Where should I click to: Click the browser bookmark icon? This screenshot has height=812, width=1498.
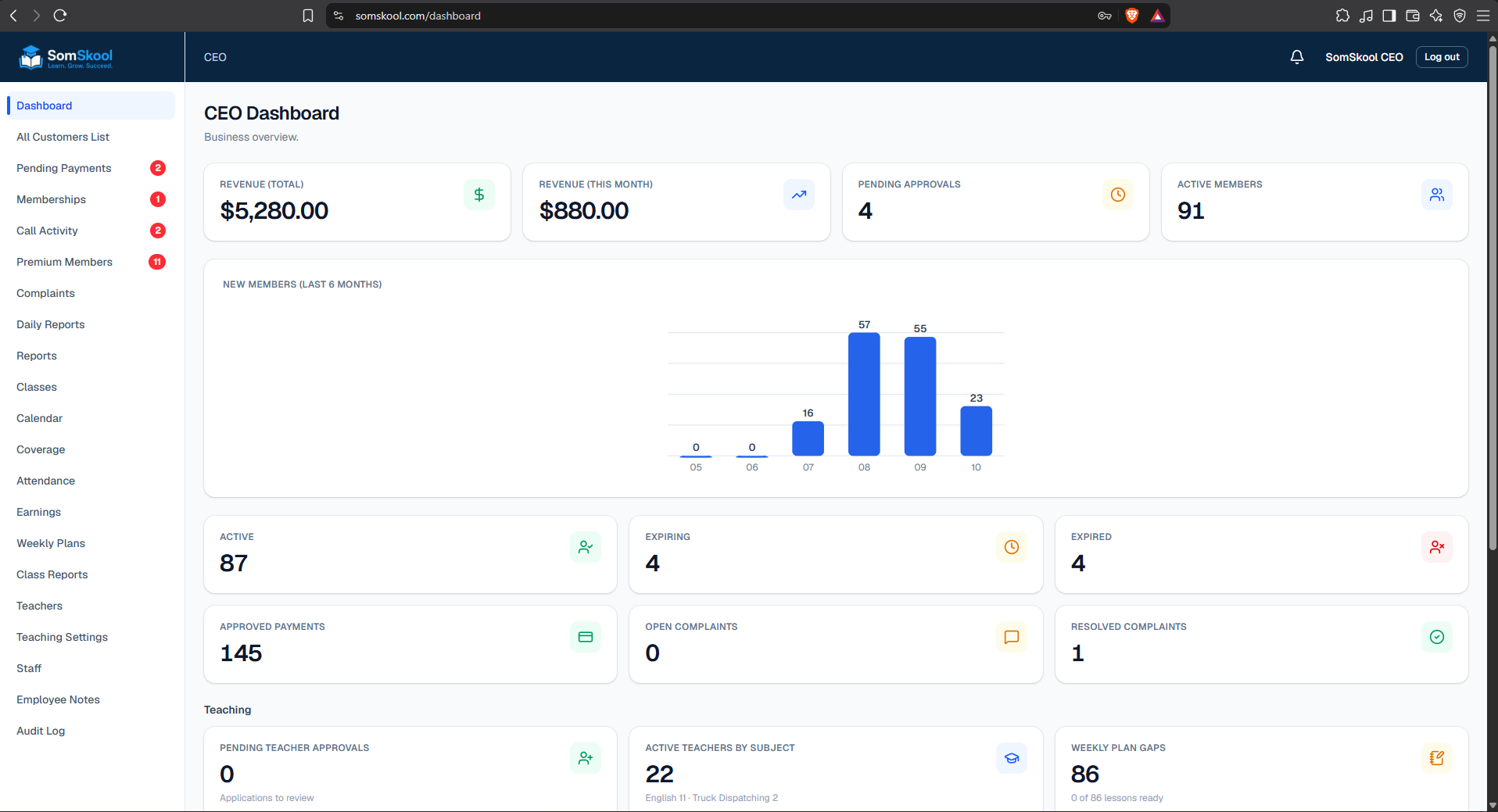tap(308, 16)
